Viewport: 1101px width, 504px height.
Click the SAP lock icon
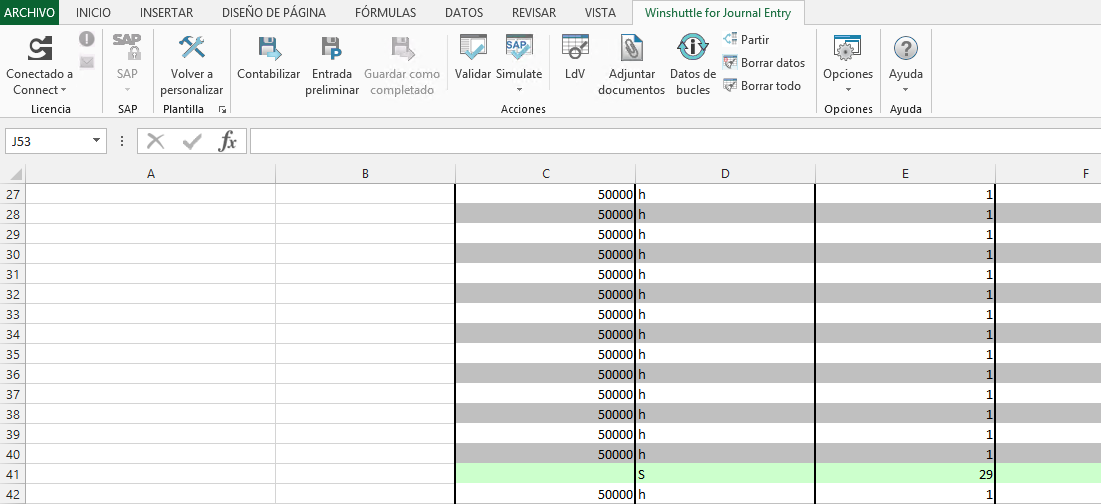127,48
